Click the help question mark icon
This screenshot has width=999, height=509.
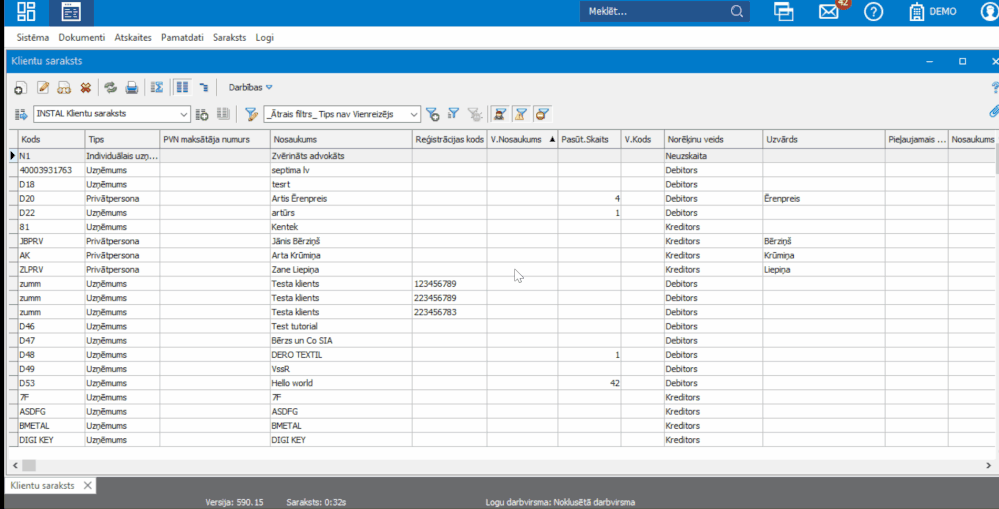pos(873,12)
